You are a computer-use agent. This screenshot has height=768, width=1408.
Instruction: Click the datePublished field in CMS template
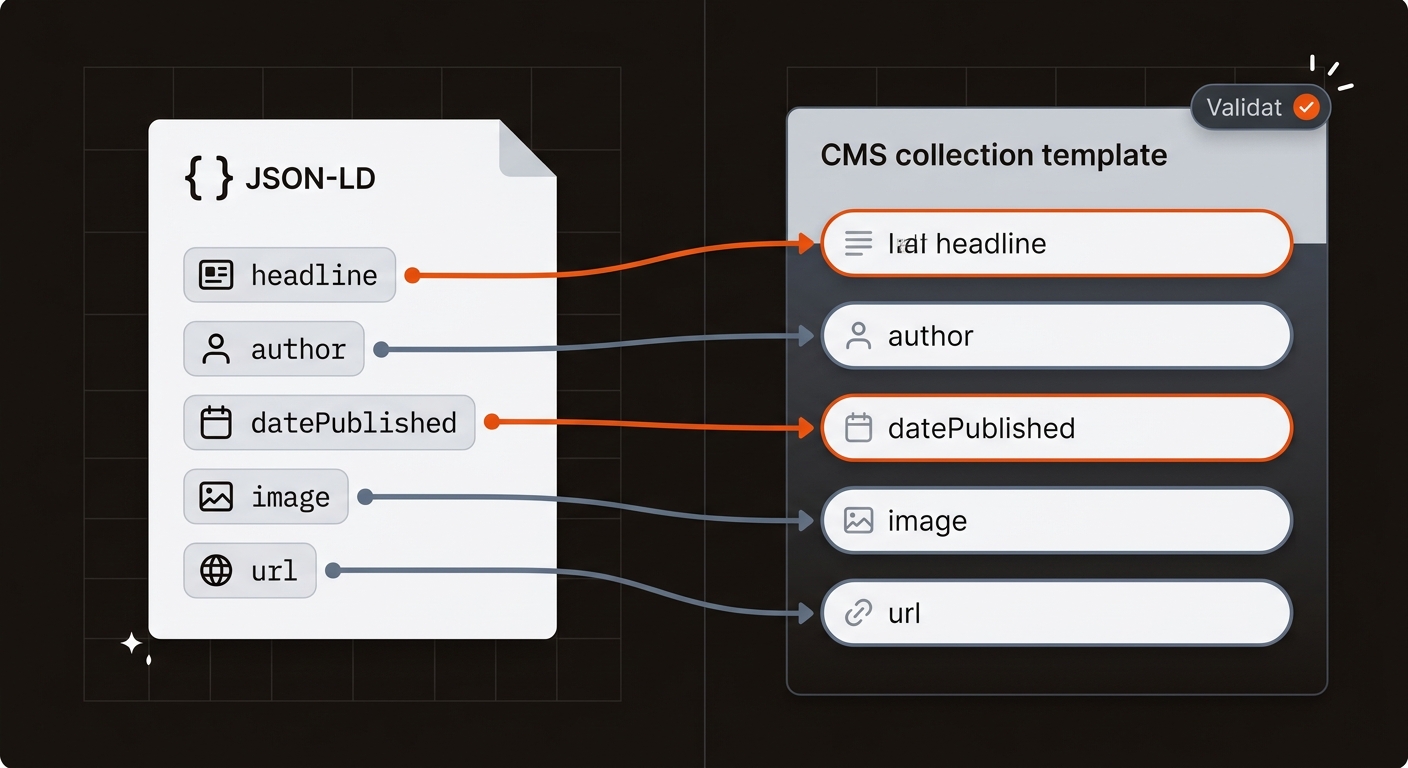point(1057,428)
